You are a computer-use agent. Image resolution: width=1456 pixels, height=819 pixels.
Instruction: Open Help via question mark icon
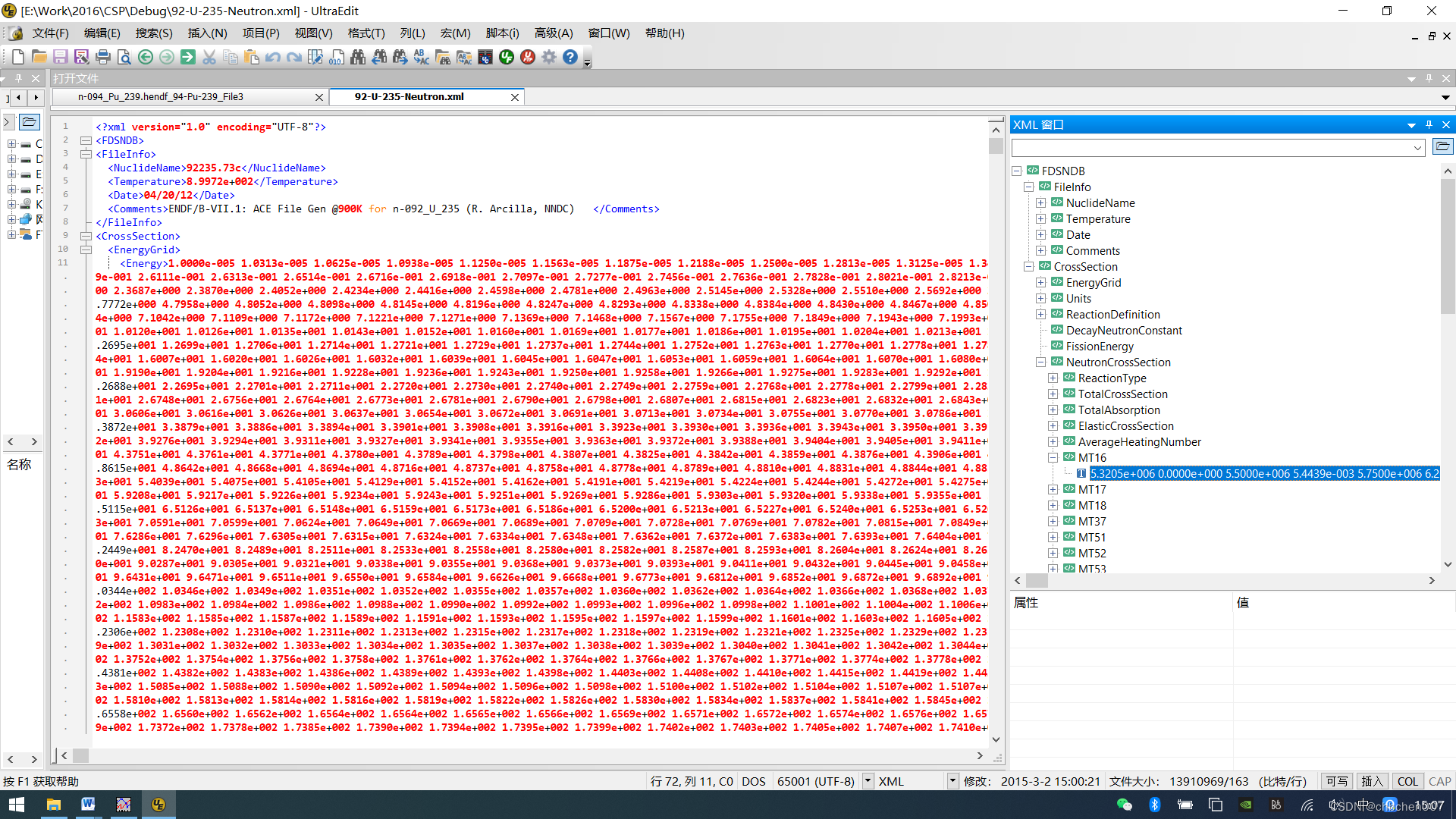click(x=570, y=57)
